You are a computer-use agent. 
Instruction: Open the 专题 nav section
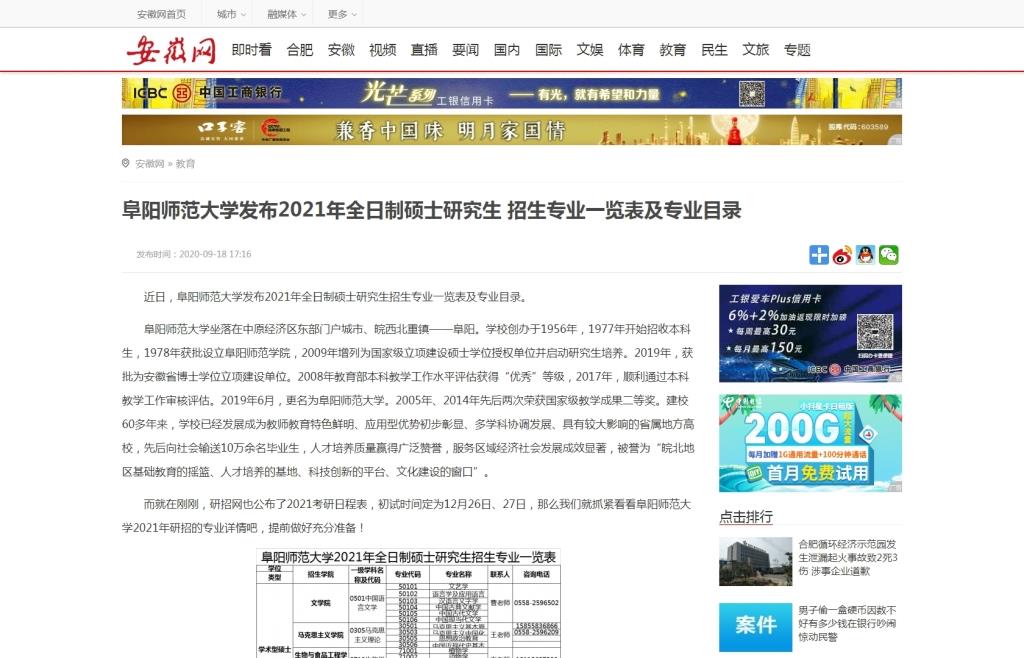coord(797,50)
